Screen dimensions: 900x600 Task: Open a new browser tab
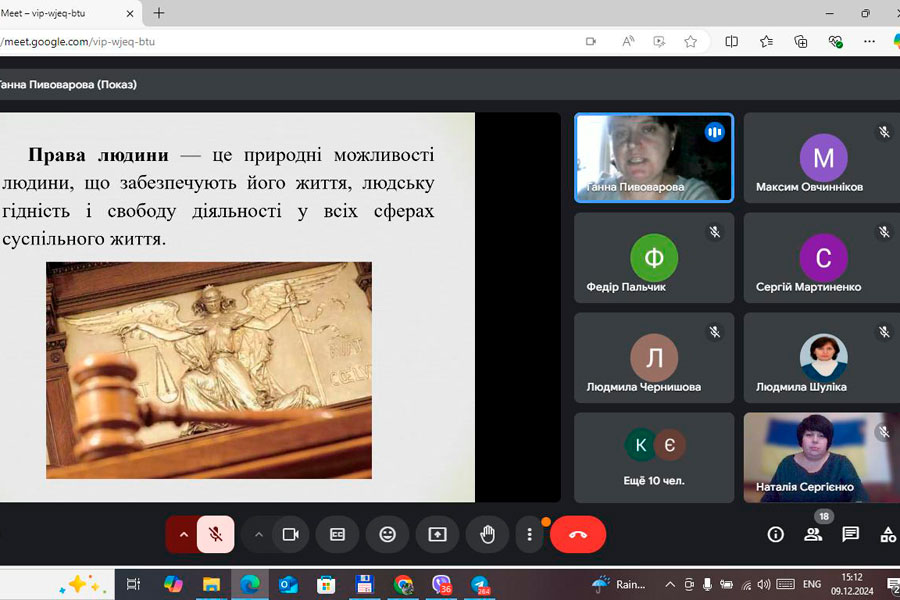pos(159,13)
